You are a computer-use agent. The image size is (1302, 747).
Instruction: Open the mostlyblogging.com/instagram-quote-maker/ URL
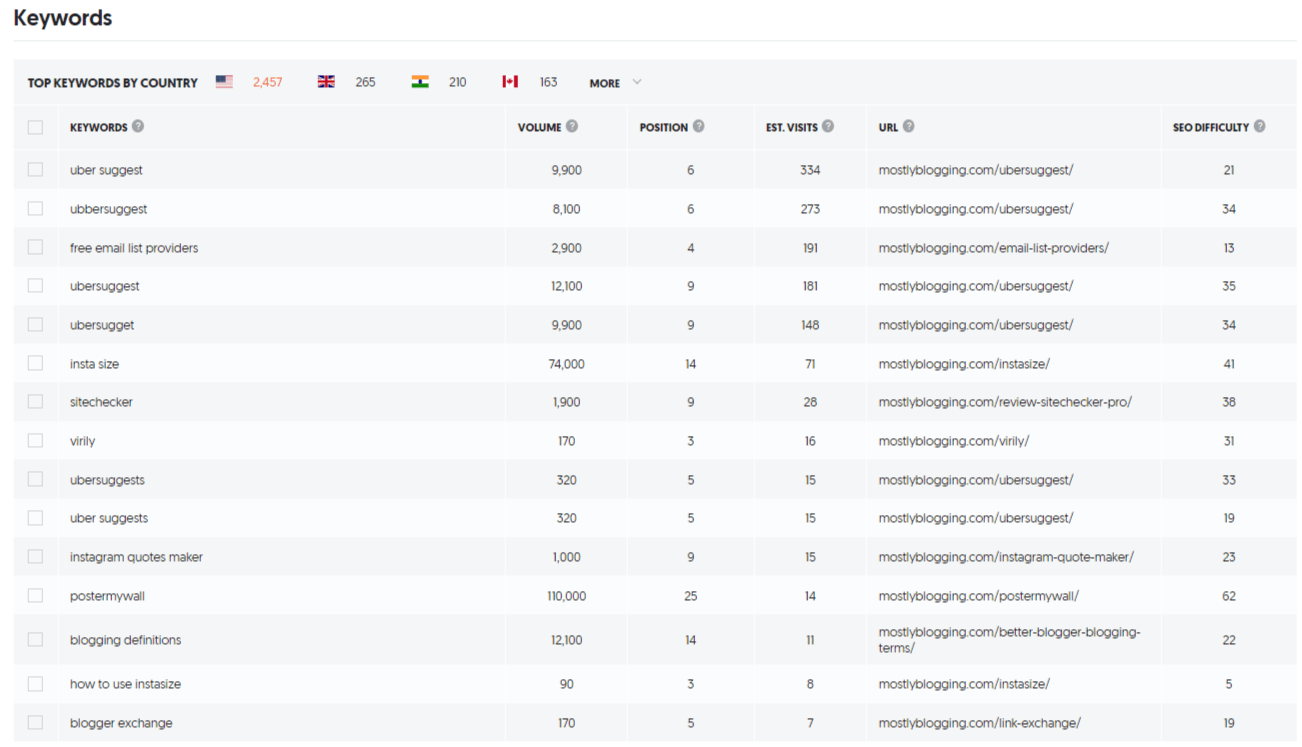click(x=1006, y=557)
